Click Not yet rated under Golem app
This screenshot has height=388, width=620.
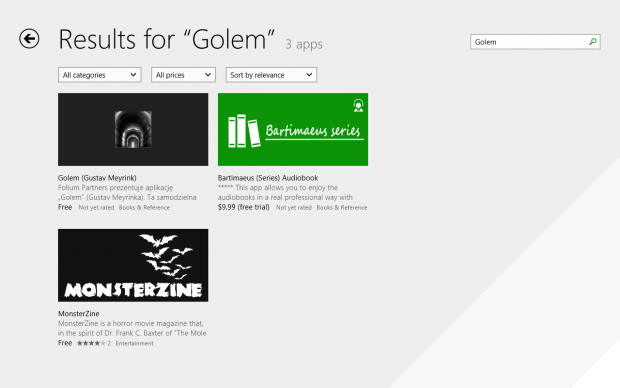pyautogui.click(x=96, y=208)
